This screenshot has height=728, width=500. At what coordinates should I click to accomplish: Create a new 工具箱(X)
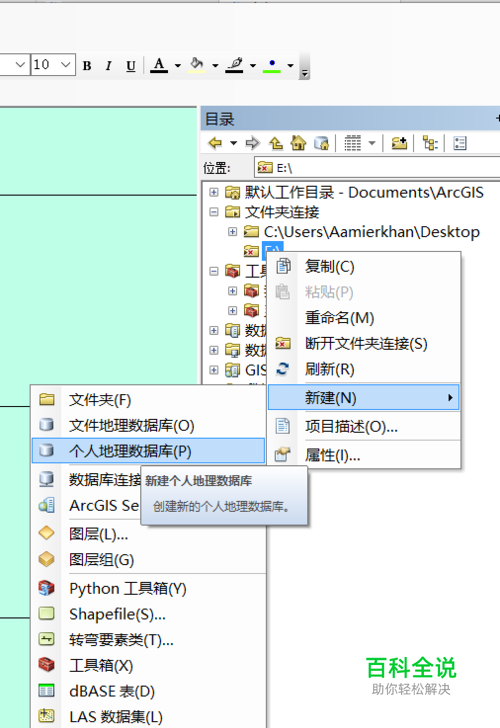point(149,666)
